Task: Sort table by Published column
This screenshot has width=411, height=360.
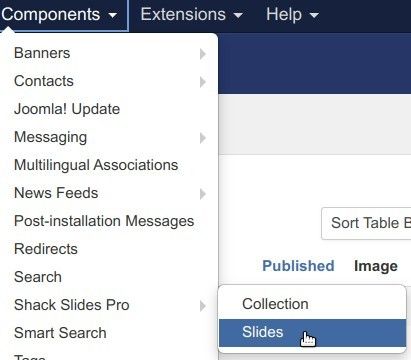Action: pyautogui.click(x=298, y=266)
